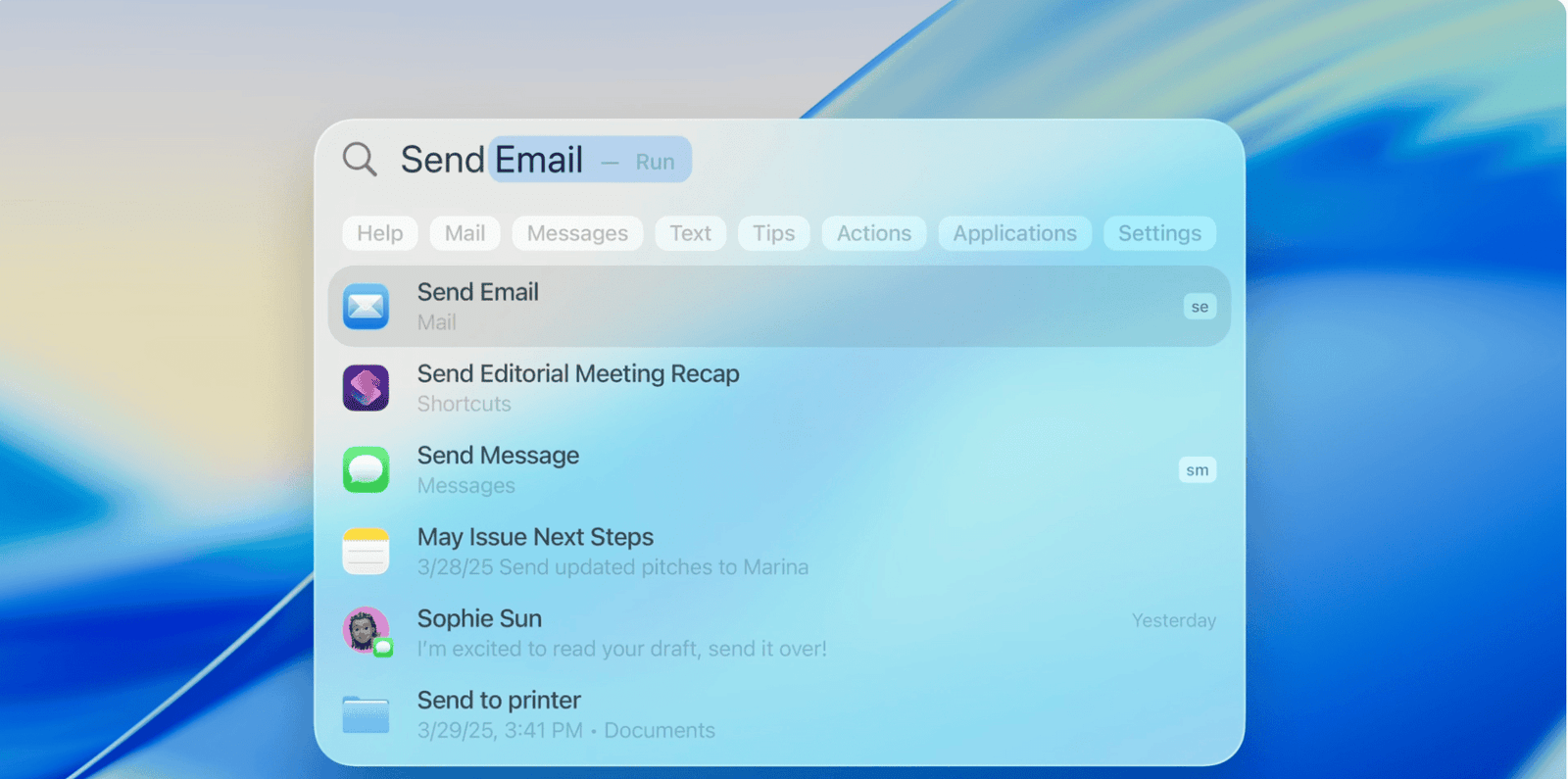Show only Settings results
The width and height of the screenshot is (1568, 779).
pyautogui.click(x=1159, y=233)
